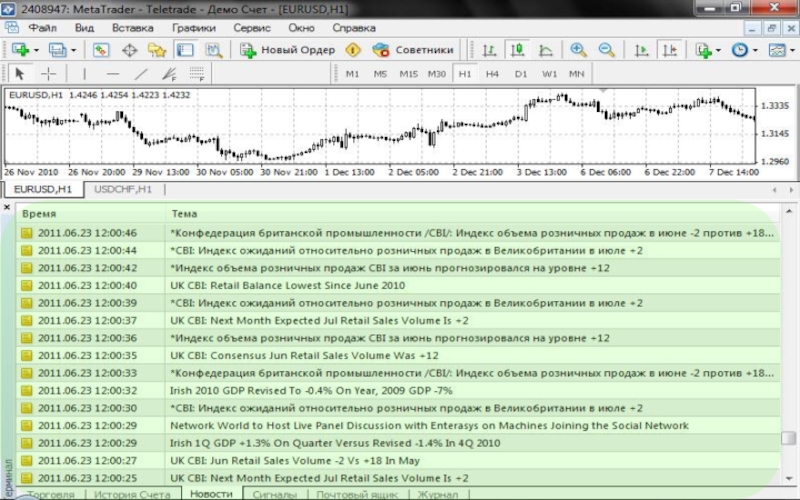Switch chart to M30 timeframe

pos(437,74)
